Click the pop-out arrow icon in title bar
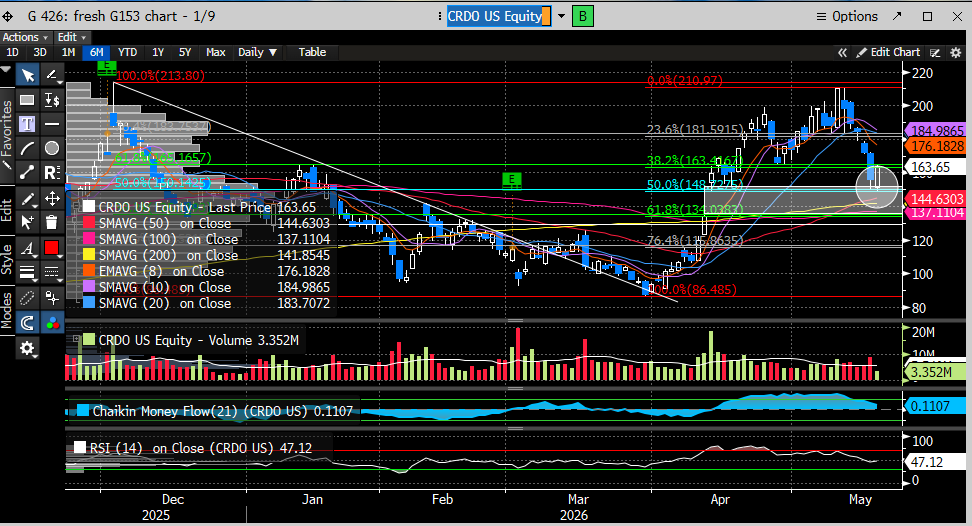Viewport: 972px width, 526px height. 898,16
